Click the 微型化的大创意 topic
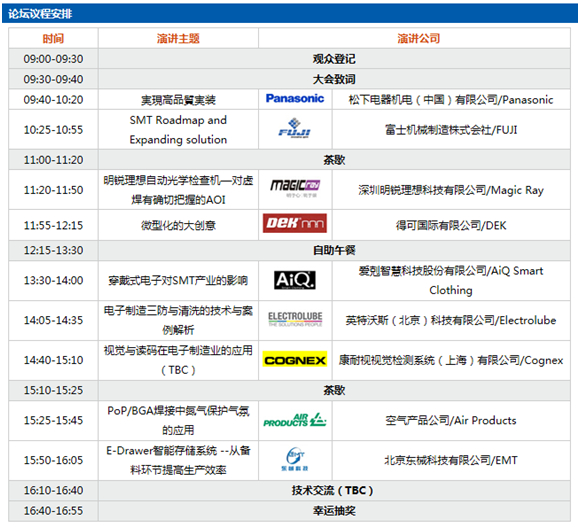Screen dimensions: 581x531 point(178,225)
